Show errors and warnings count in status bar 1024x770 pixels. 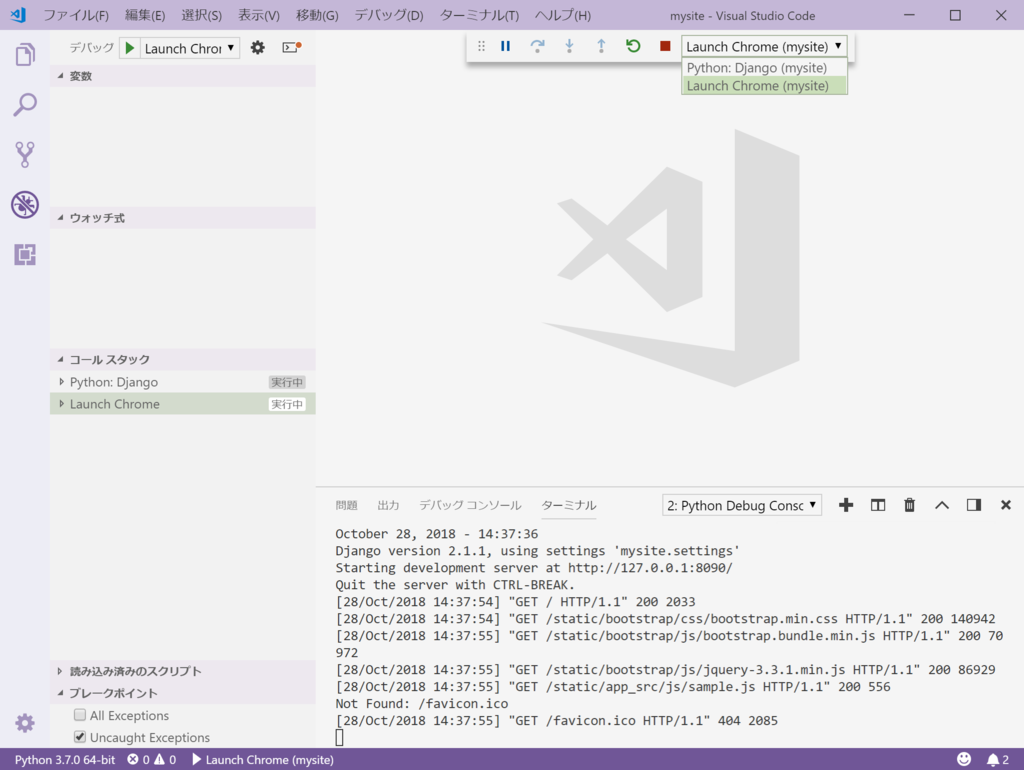(152, 760)
